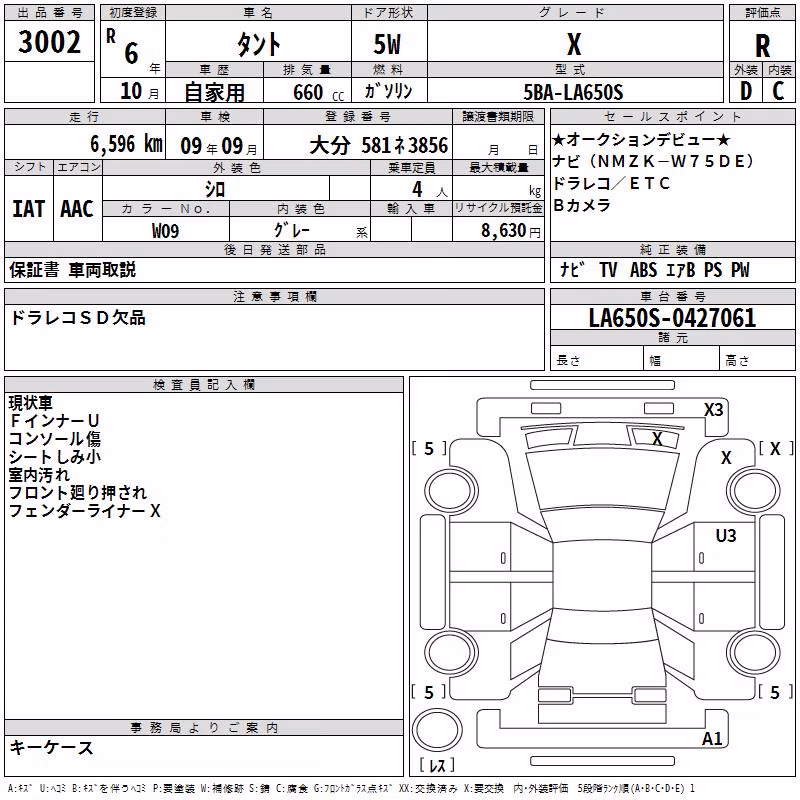Click X3 damage mark on front bumper
The width and height of the screenshot is (800, 800).
[713, 410]
